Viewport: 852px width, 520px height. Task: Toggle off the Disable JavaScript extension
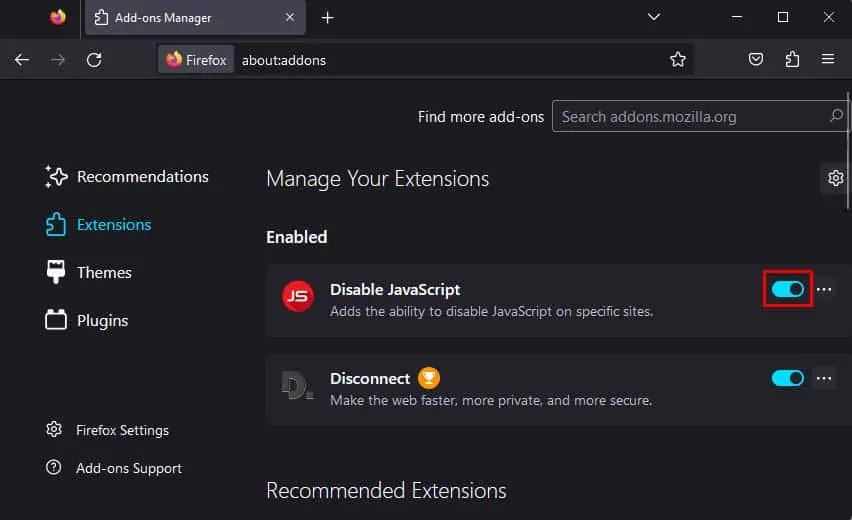[x=788, y=289]
